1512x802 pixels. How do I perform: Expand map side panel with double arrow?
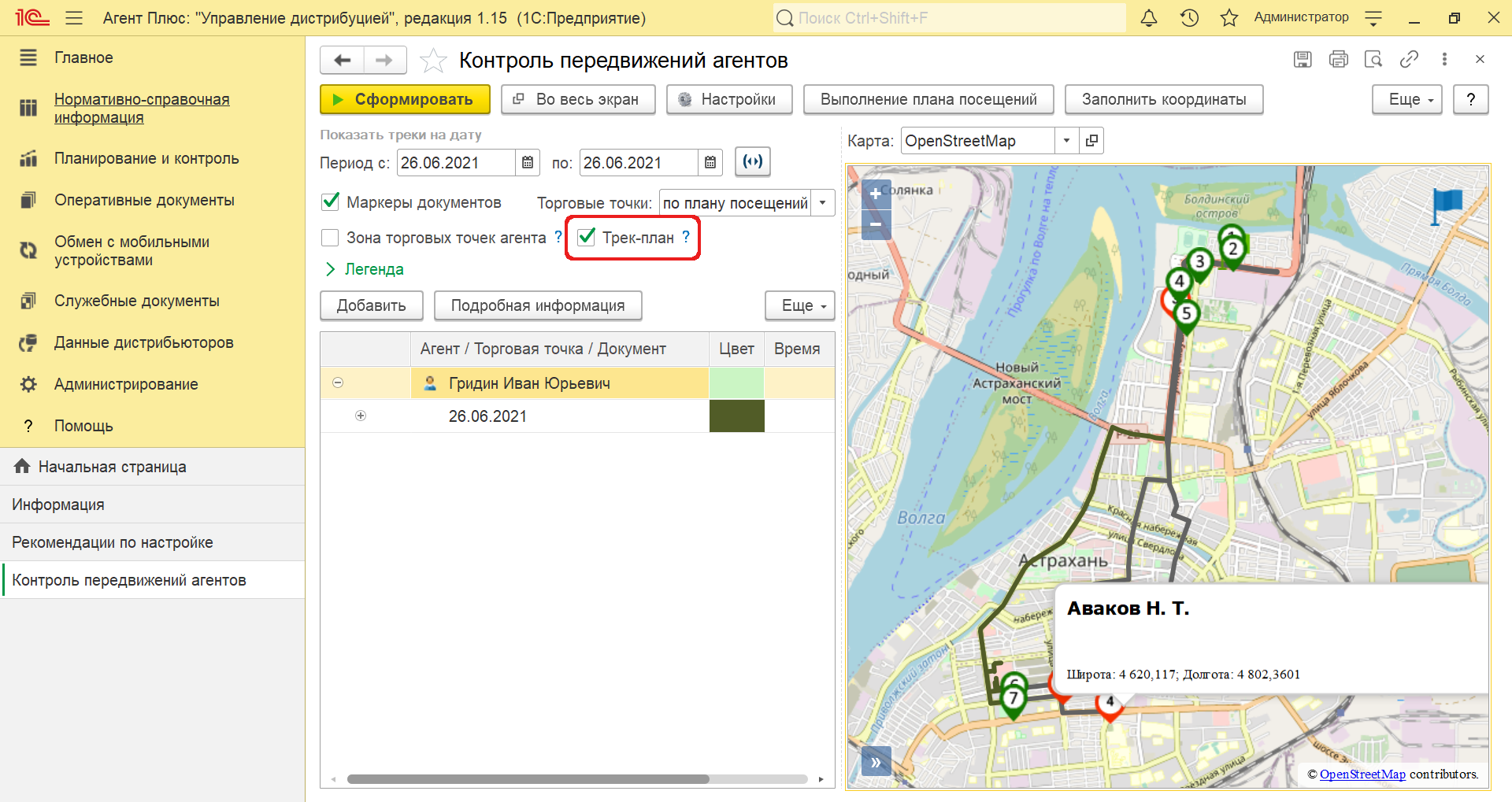876,761
